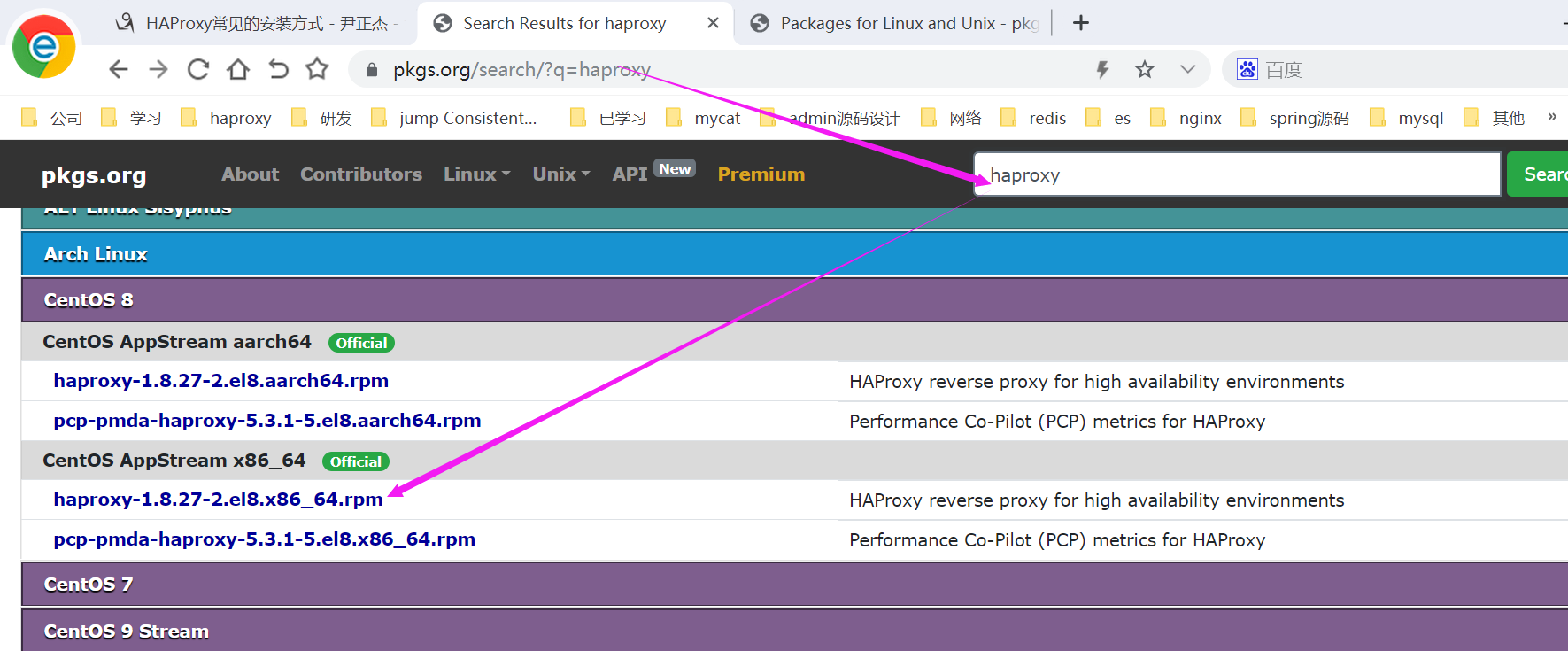Click the browser back arrow

[119, 69]
